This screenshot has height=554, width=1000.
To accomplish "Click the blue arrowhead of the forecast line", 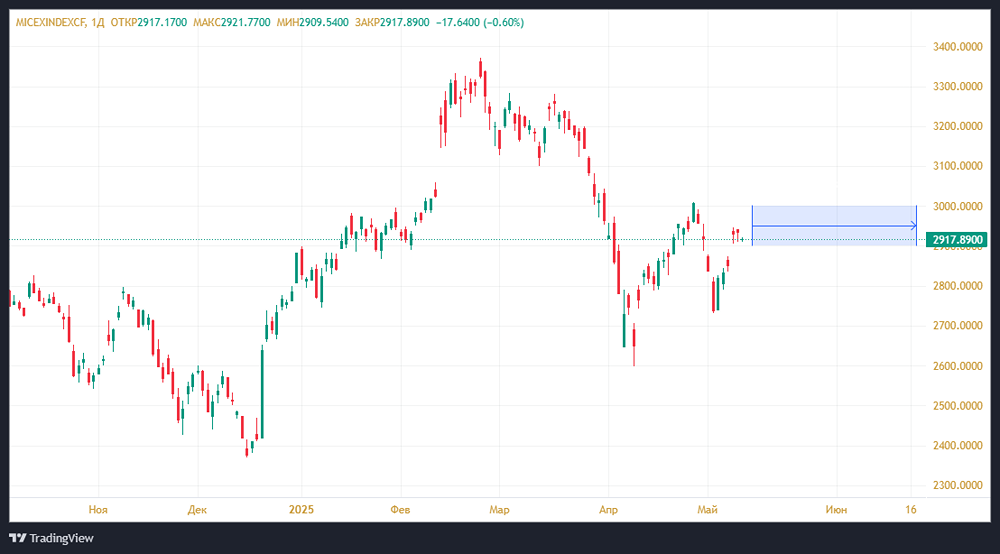I will pyautogui.click(x=912, y=226).
